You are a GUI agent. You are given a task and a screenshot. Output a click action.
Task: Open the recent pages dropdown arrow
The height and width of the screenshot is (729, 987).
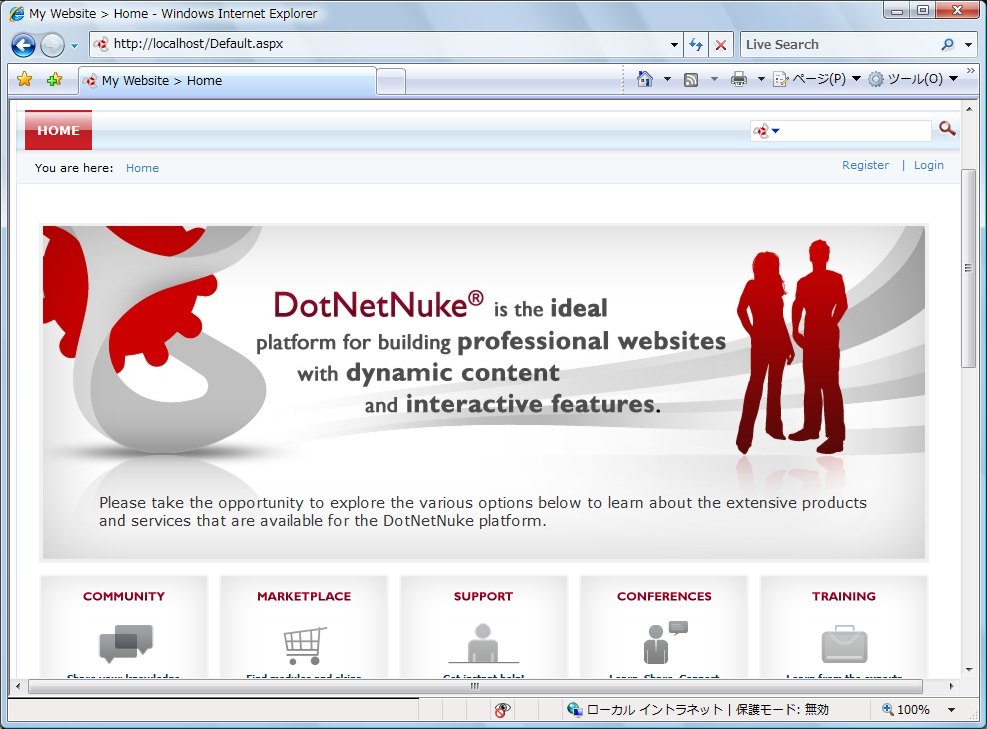pyautogui.click(x=74, y=45)
